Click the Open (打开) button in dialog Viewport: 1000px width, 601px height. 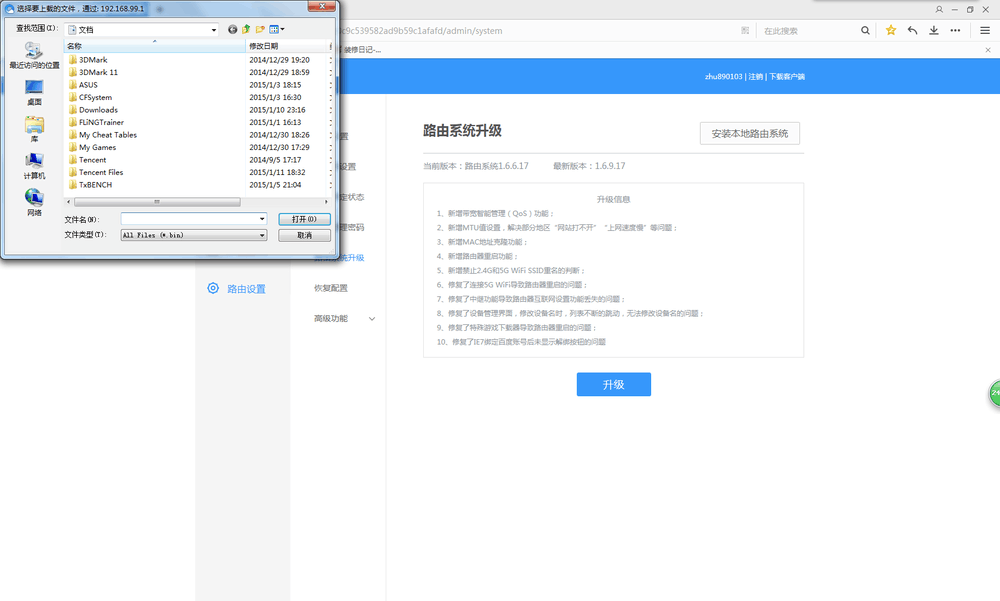(x=304, y=219)
